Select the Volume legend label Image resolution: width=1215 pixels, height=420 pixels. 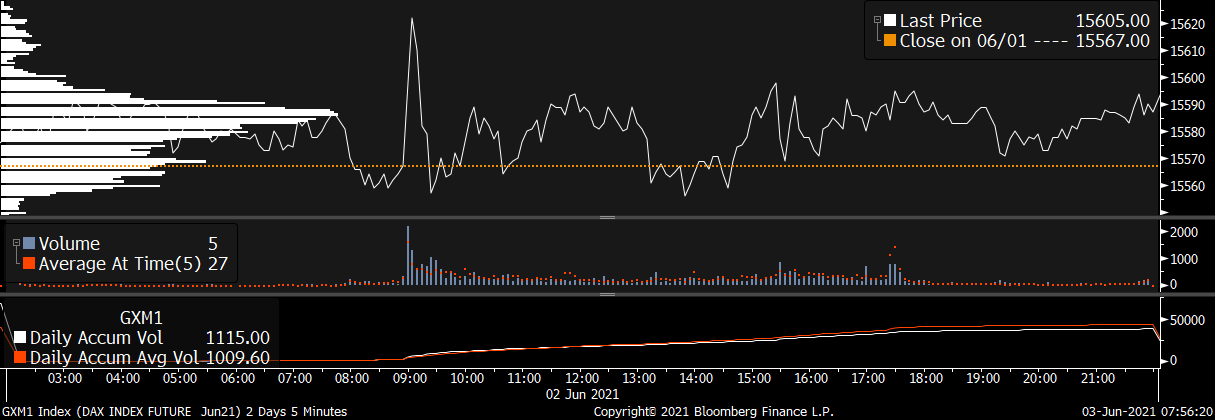(69, 243)
